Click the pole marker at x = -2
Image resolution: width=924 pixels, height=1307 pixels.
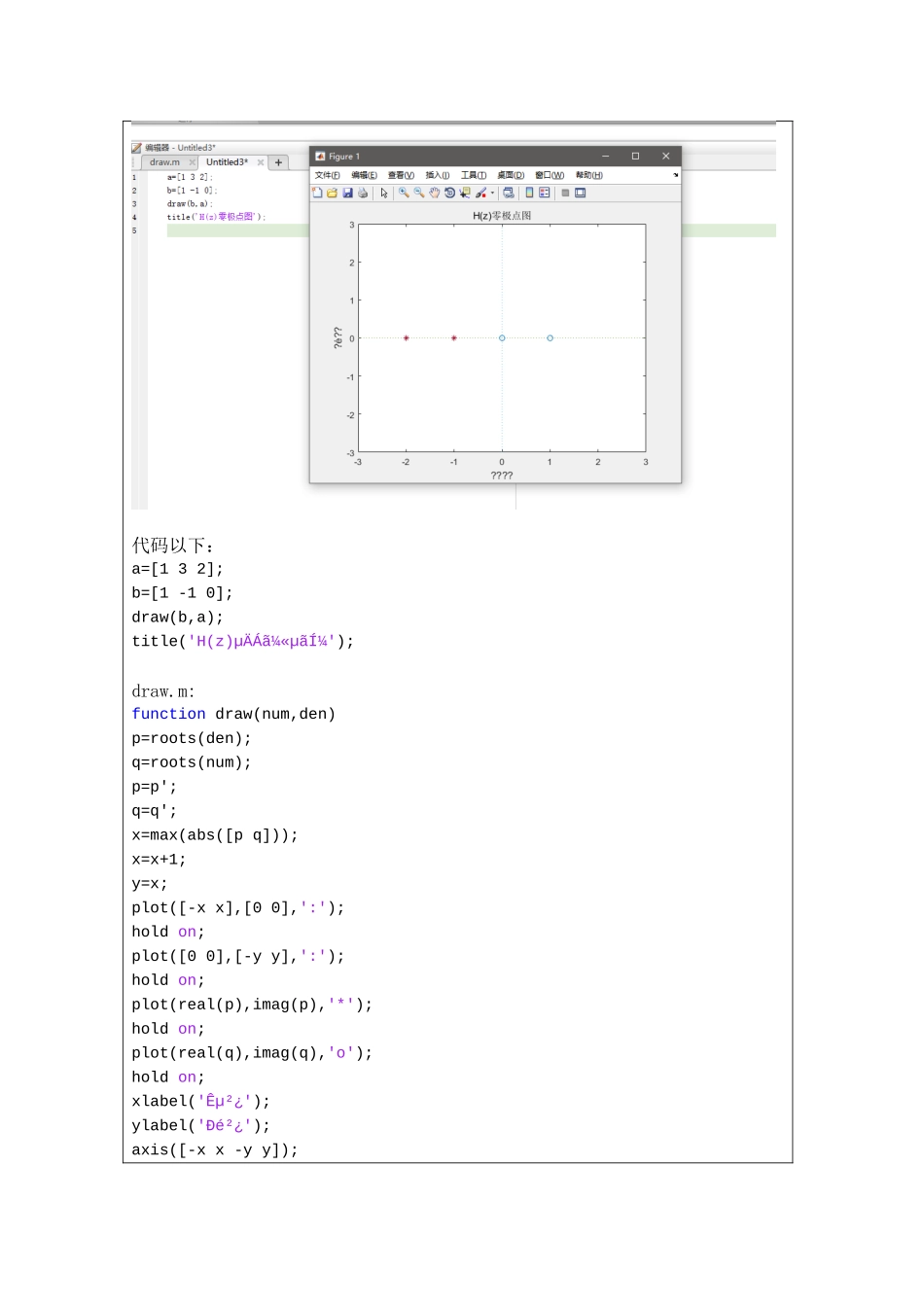[407, 338]
